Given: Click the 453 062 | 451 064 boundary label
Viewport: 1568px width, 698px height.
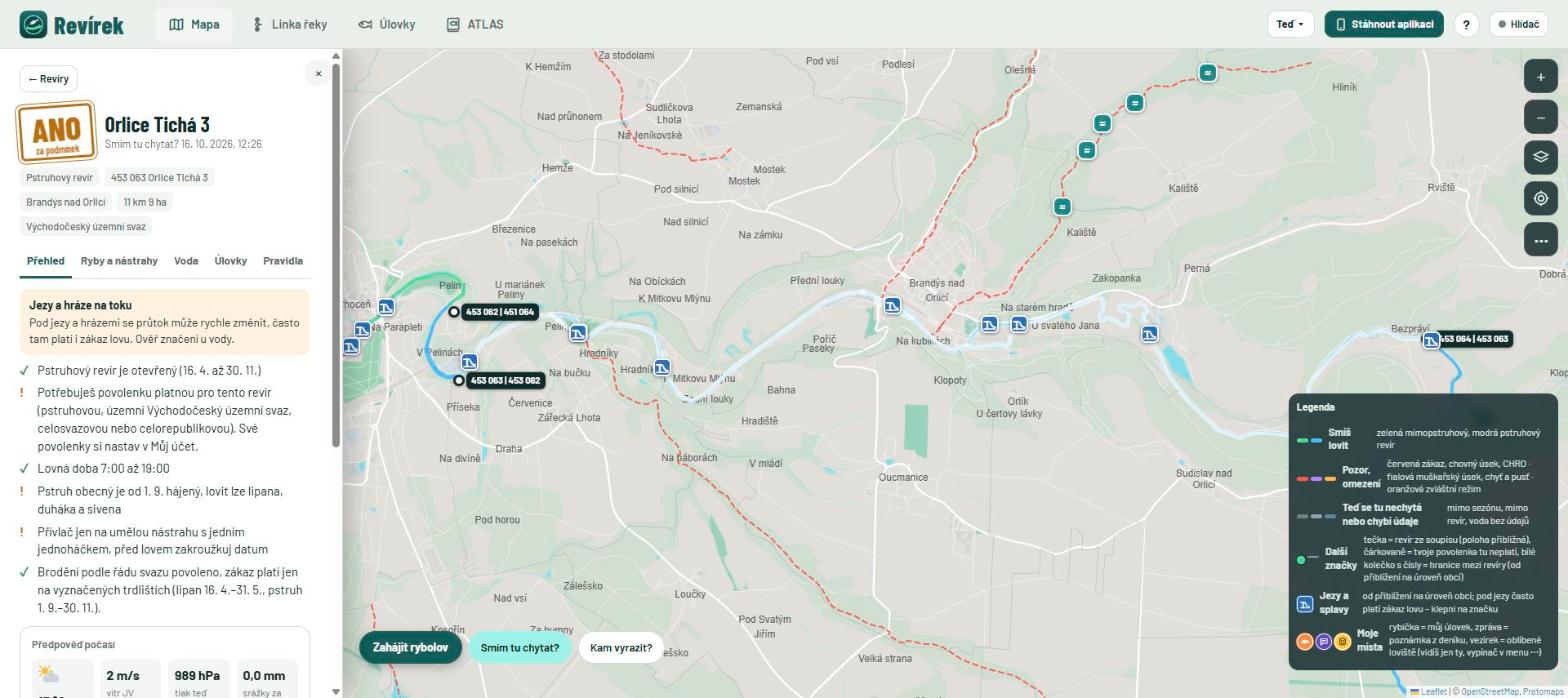Looking at the screenshot, I should point(499,312).
